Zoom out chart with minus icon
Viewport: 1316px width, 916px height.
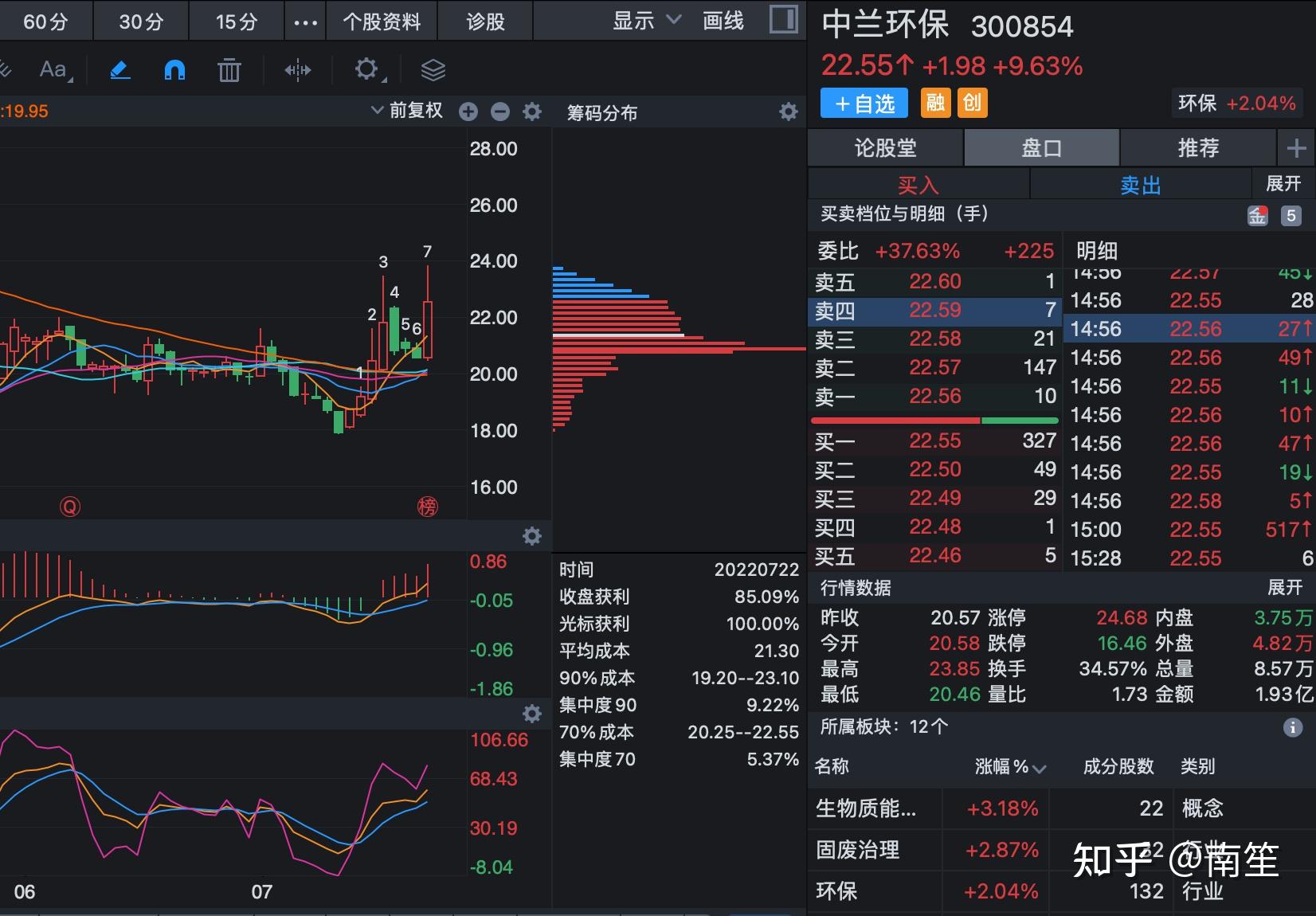tap(500, 112)
